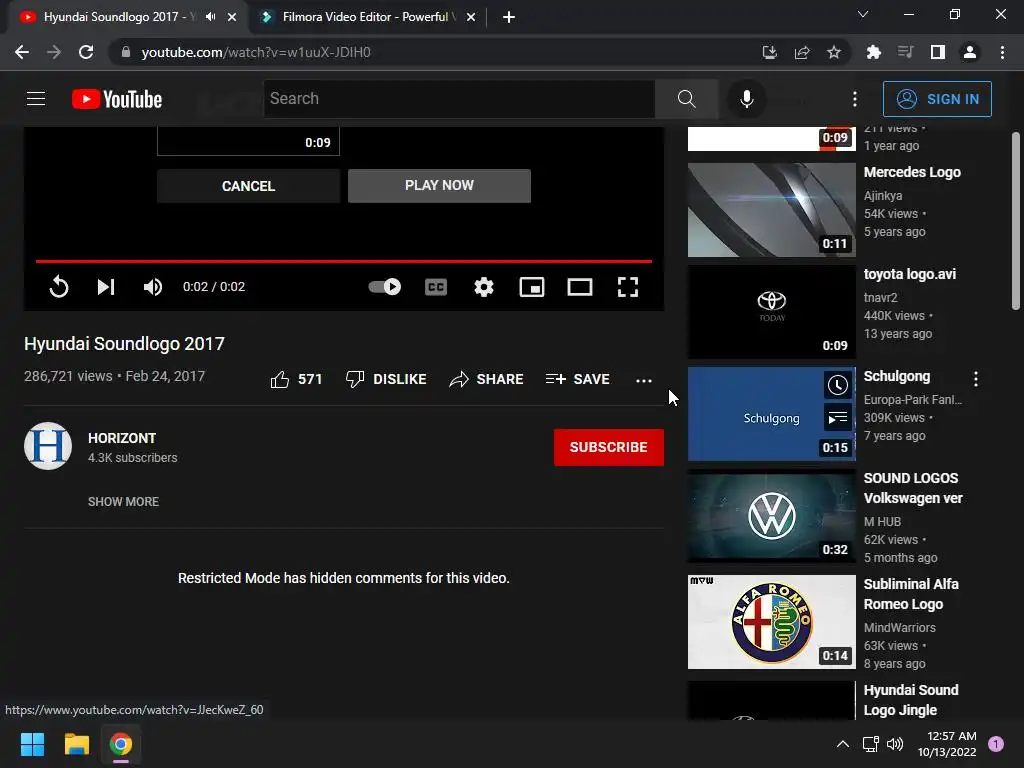Image resolution: width=1024 pixels, height=768 pixels.
Task: Click the search magnifier button
Action: [686, 99]
